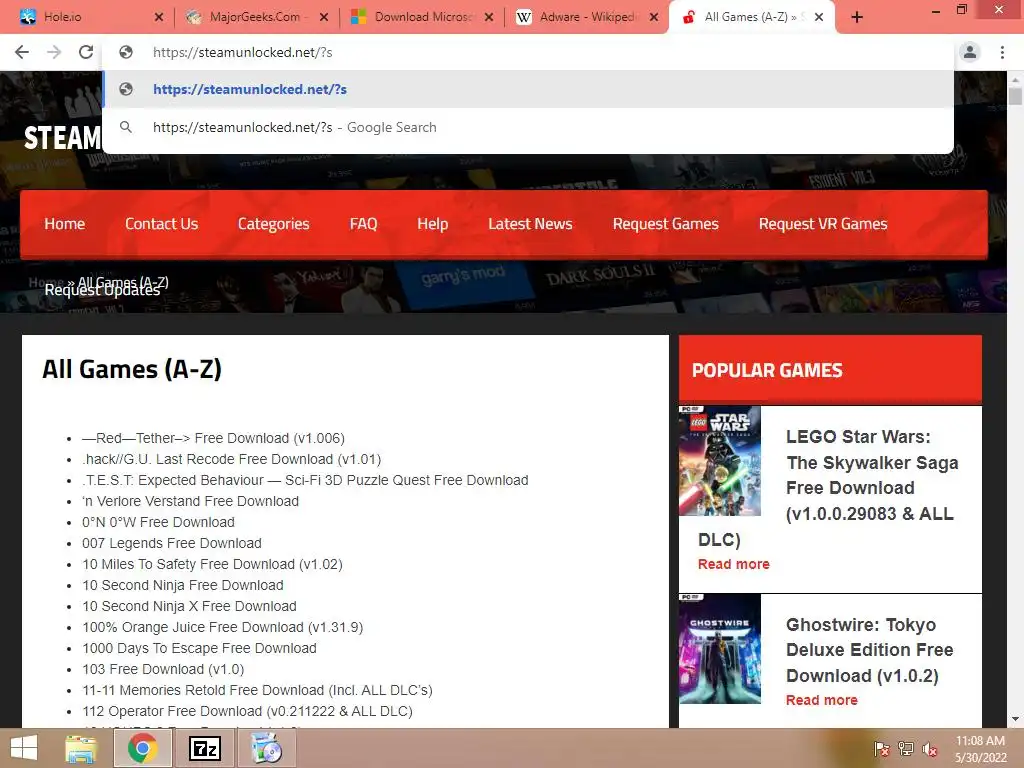Screen dimensions: 1024x768
Task: Close the Download Microsoft tab
Action: tap(488, 18)
